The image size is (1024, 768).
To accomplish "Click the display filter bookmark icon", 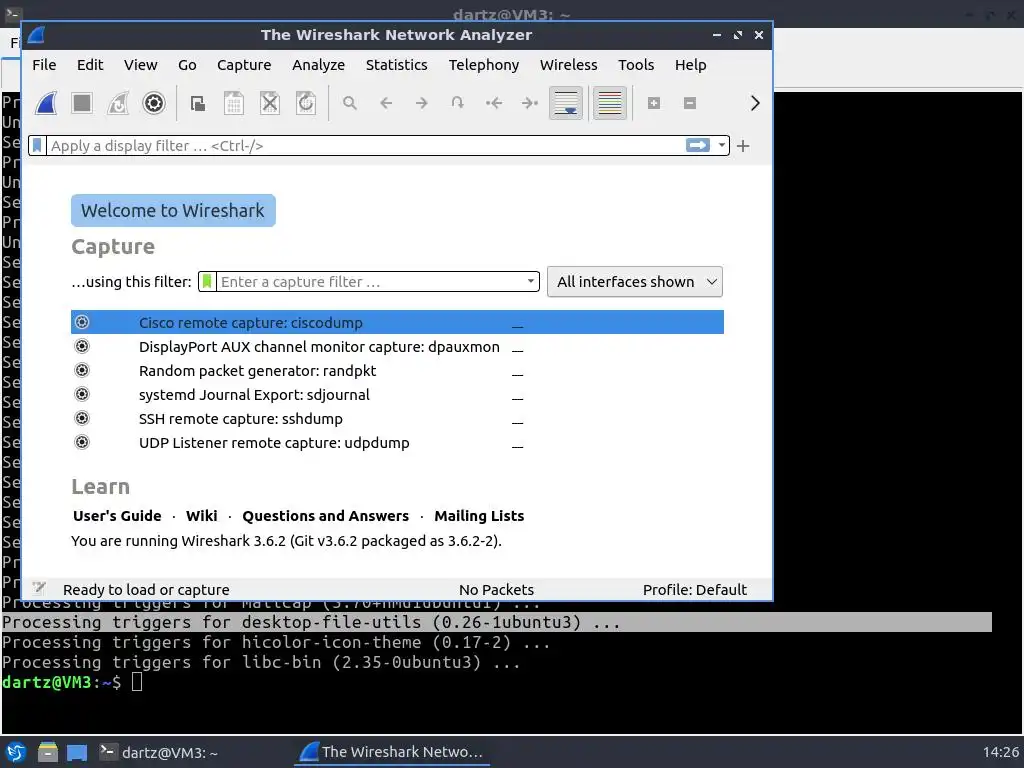I will point(37,146).
